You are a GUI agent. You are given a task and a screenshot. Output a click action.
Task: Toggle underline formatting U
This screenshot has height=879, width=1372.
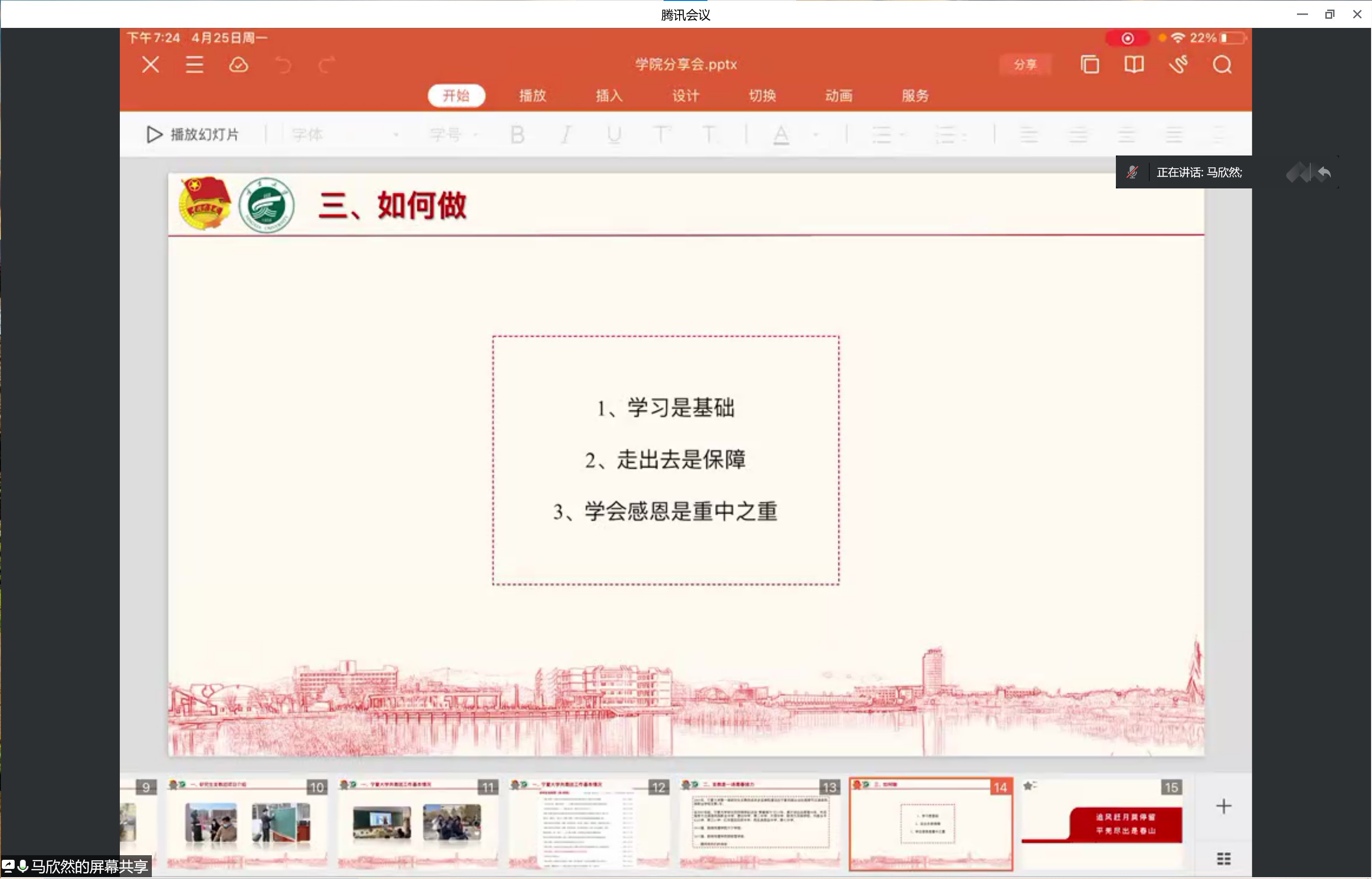(x=614, y=135)
